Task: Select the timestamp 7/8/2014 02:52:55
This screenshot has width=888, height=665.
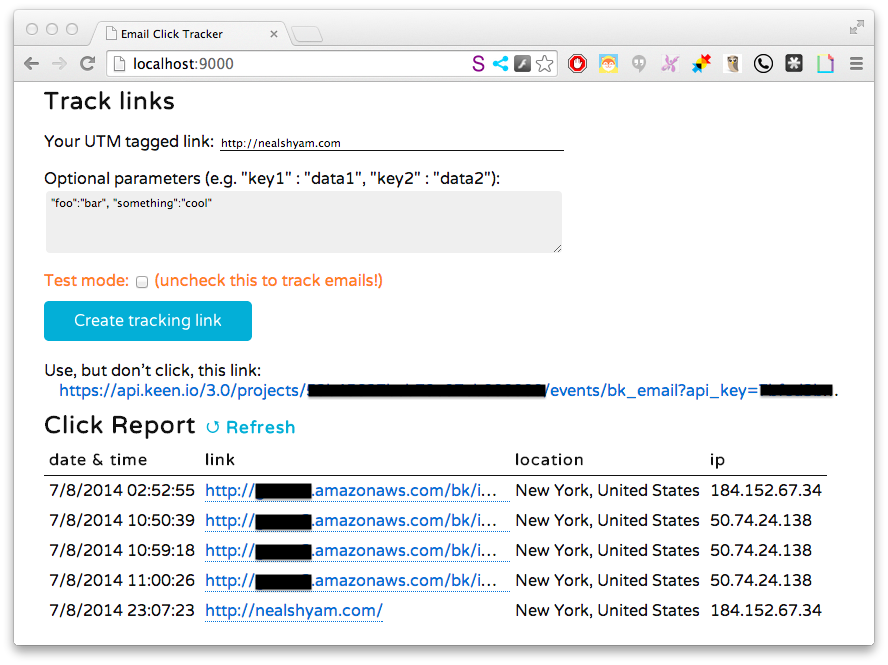Action: 122,491
